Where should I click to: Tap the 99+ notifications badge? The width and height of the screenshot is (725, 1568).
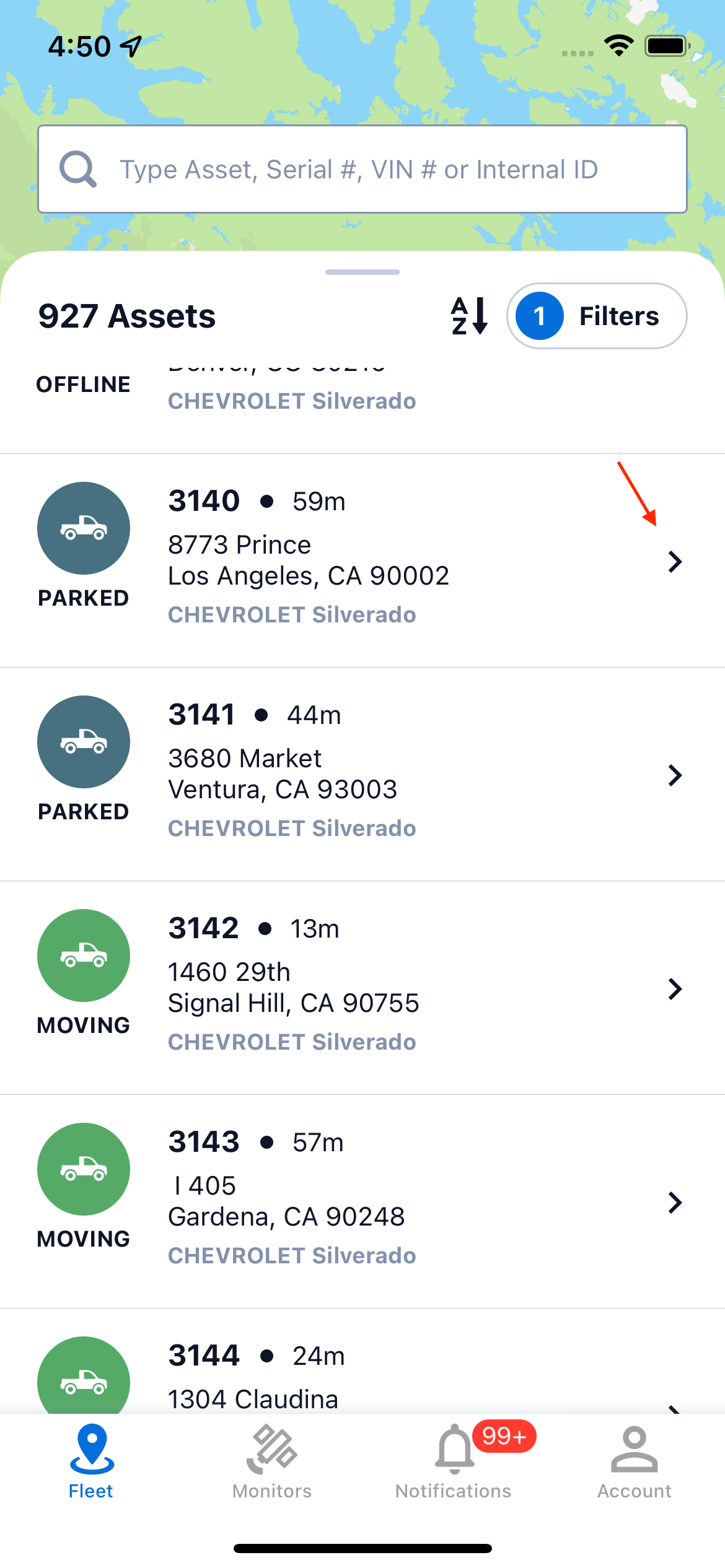504,1436
